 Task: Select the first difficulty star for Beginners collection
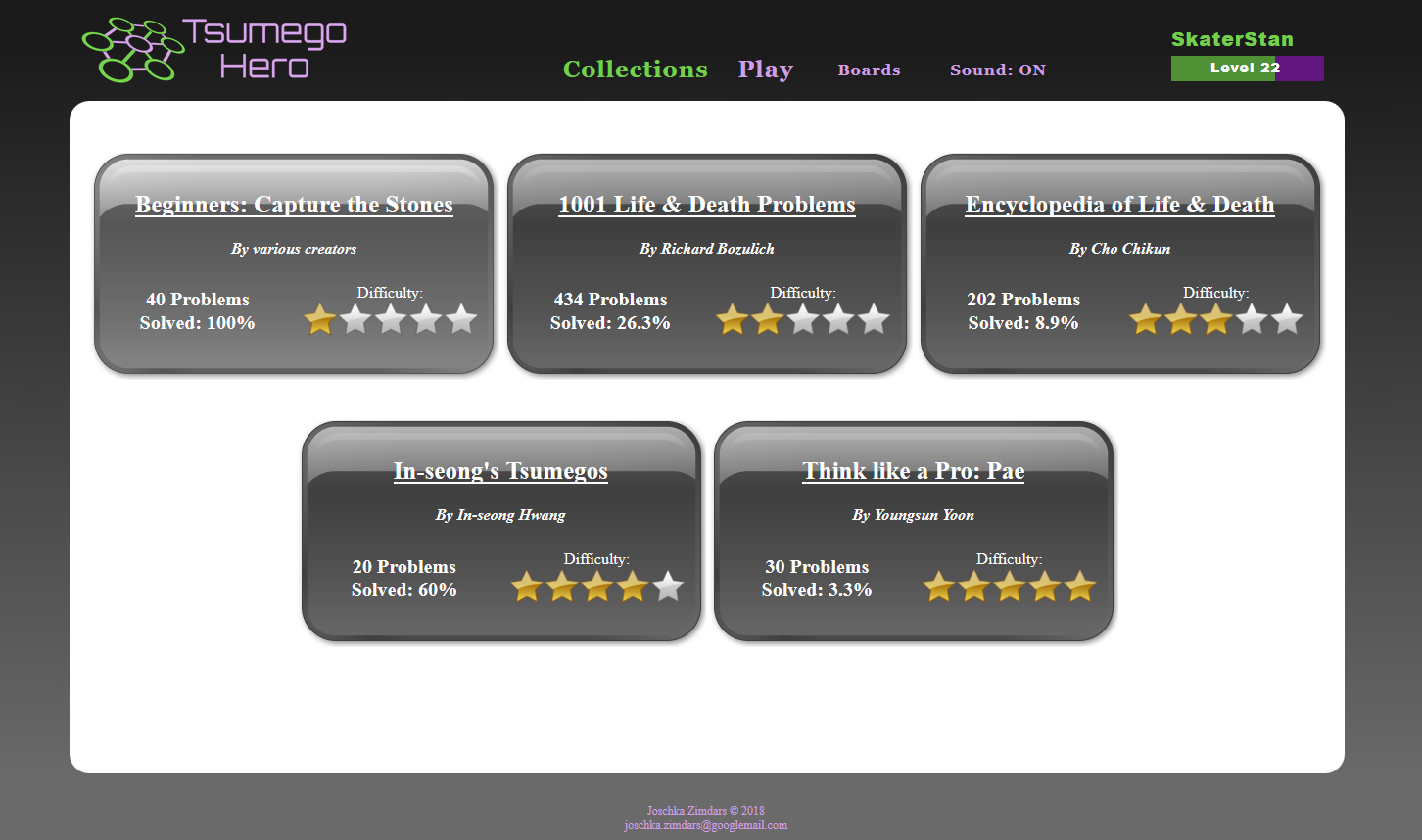[x=319, y=318]
